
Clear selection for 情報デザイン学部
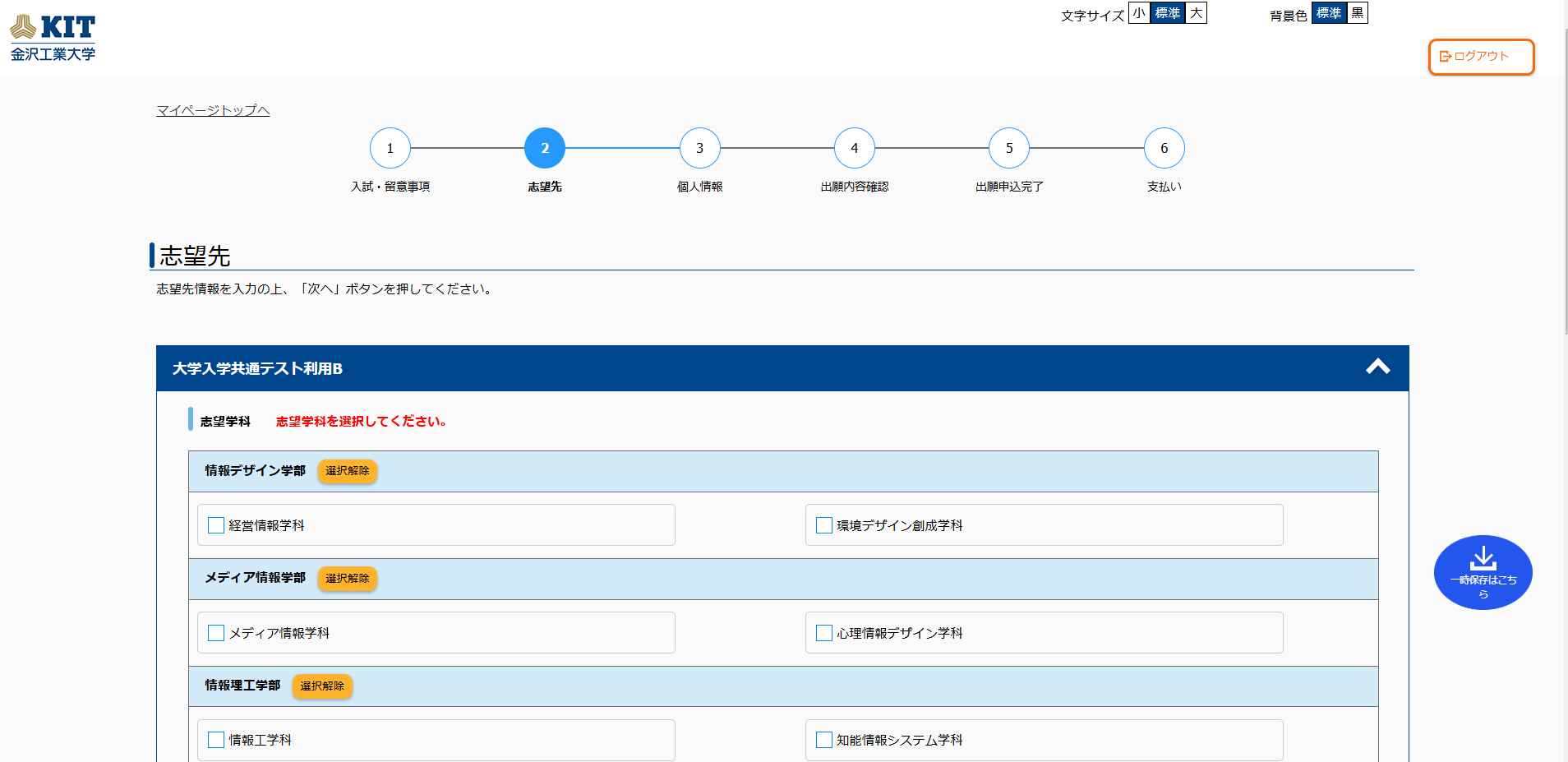tap(348, 471)
